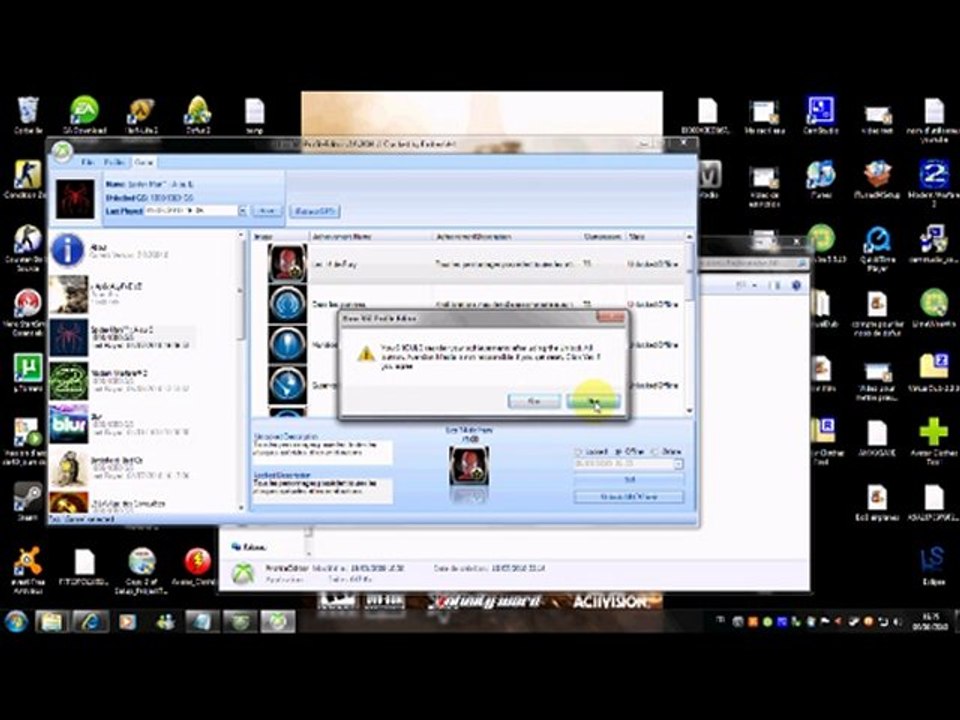Select the Call of Duty game thumbnail in list
The width and height of the screenshot is (960, 720).
click(69, 294)
